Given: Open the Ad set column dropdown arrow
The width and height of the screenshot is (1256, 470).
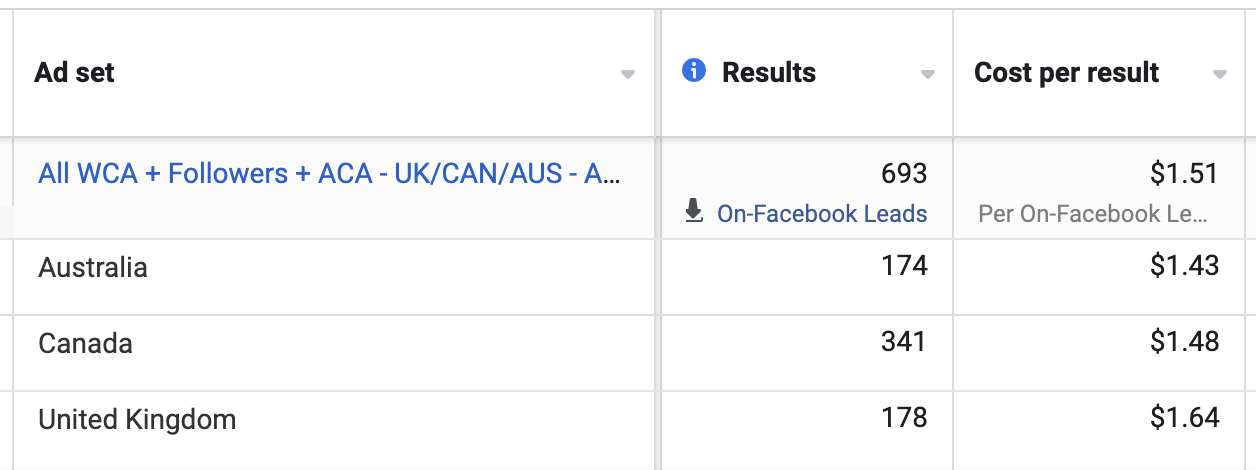Looking at the screenshot, I should (x=628, y=75).
